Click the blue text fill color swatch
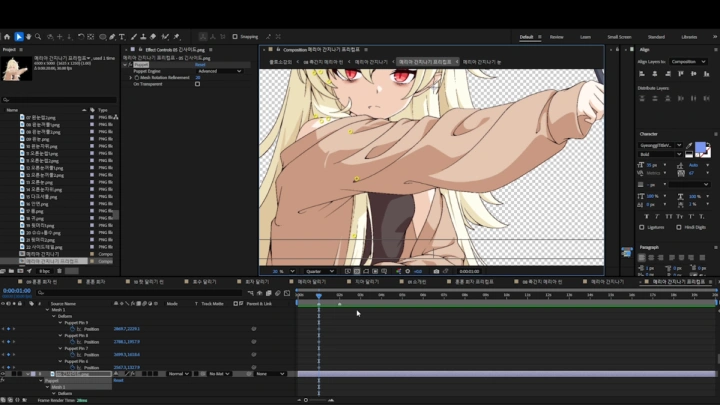 700,147
